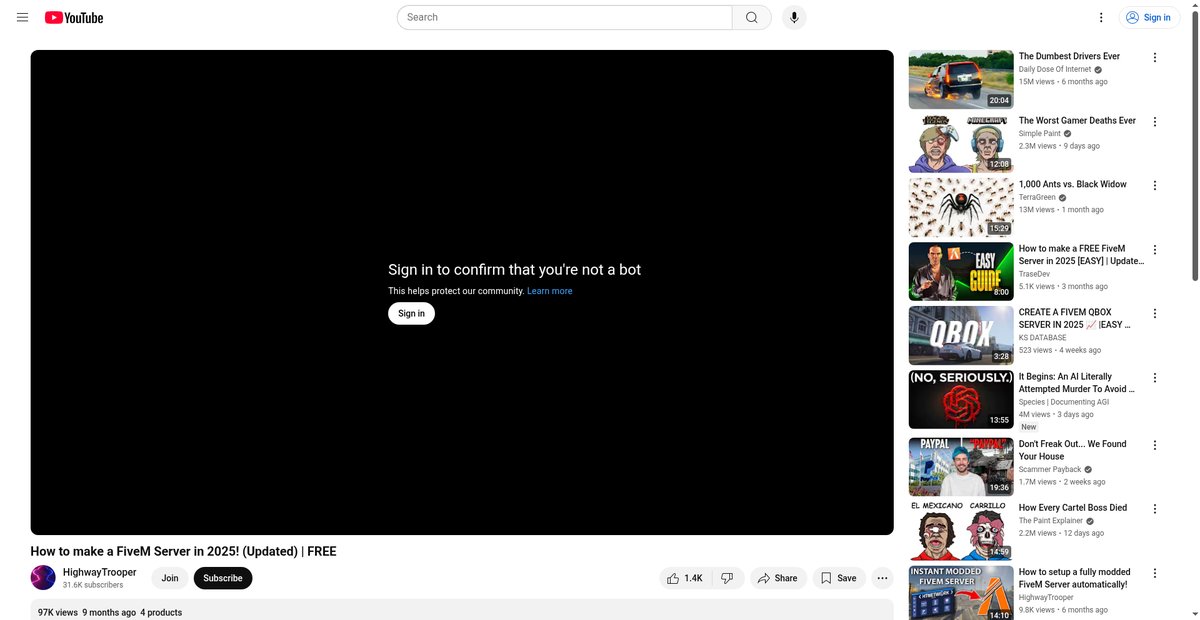Open options for The Worst Gamer Deaths Ever

[x=1155, y=122]
